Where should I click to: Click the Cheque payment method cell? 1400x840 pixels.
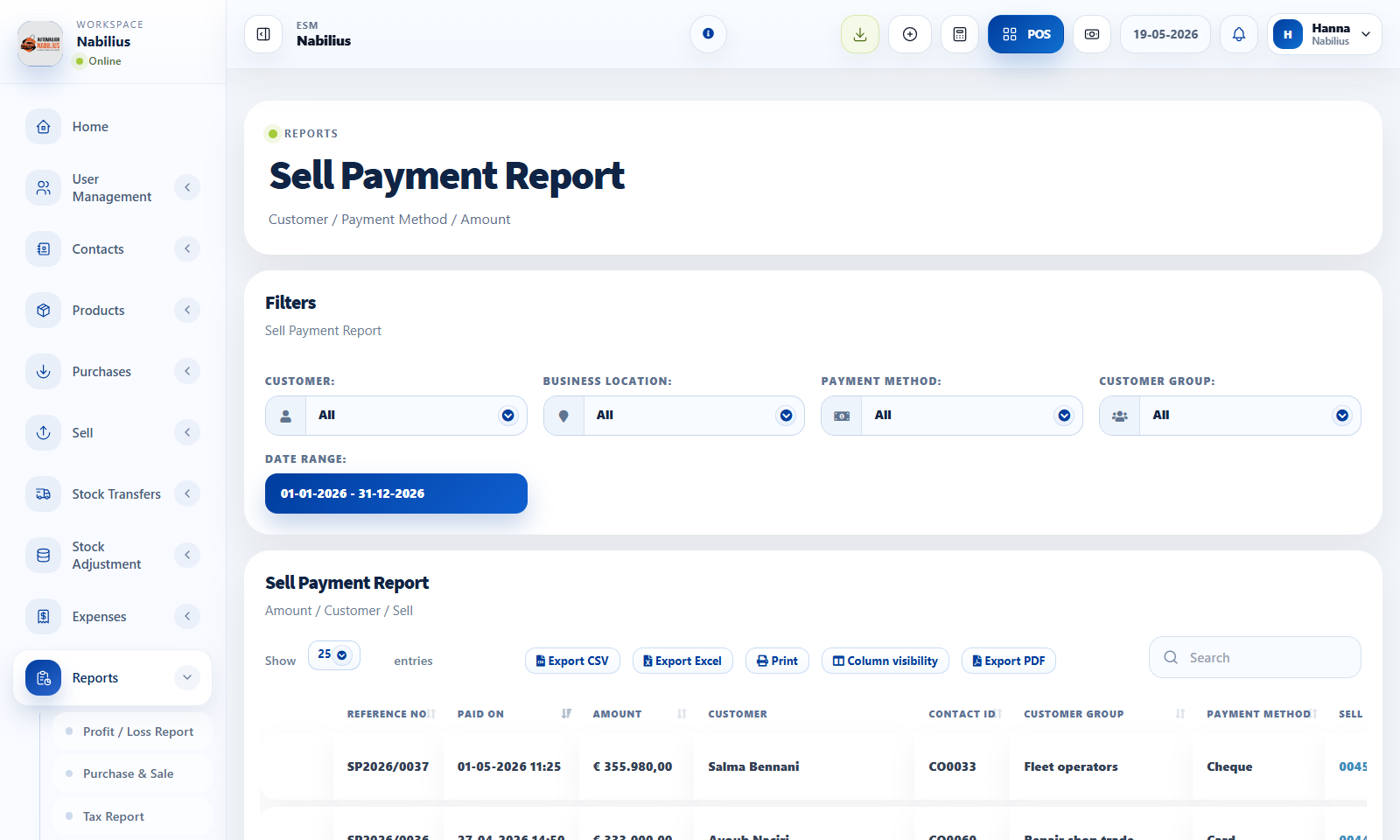tap(1229, 766)
